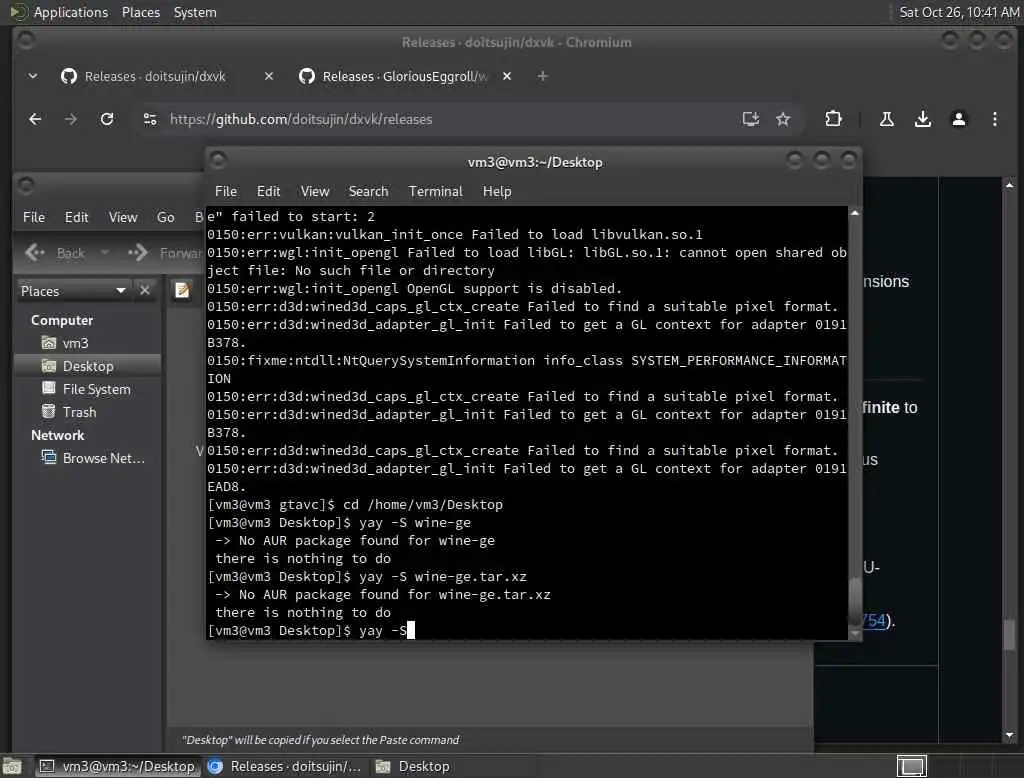
Task: Open Chromium downloads
Action: [923, 119]
